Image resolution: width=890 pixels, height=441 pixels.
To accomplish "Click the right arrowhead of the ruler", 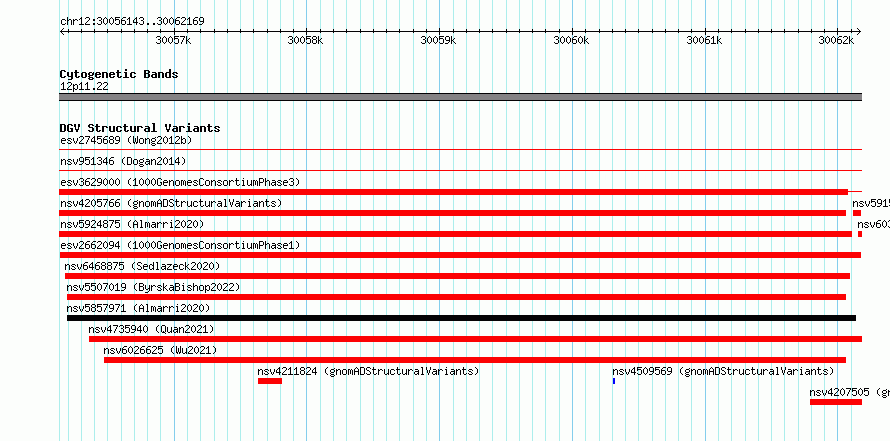I will [858, 31].
